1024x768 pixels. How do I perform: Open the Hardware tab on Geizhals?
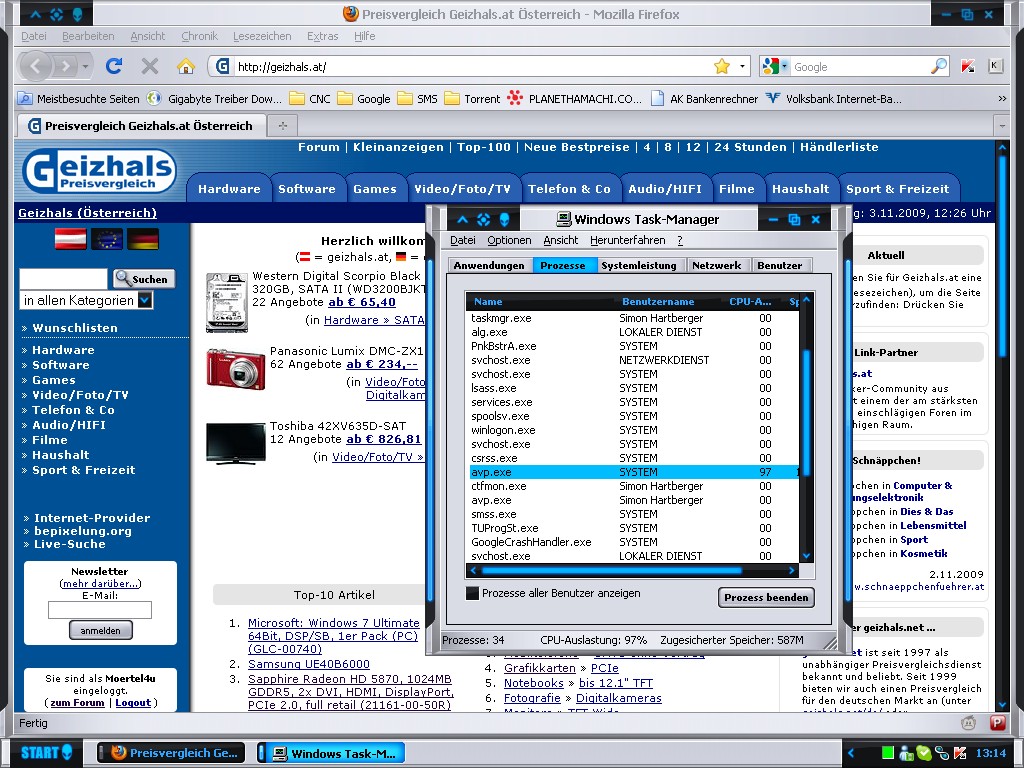click(x=229, y=189)
